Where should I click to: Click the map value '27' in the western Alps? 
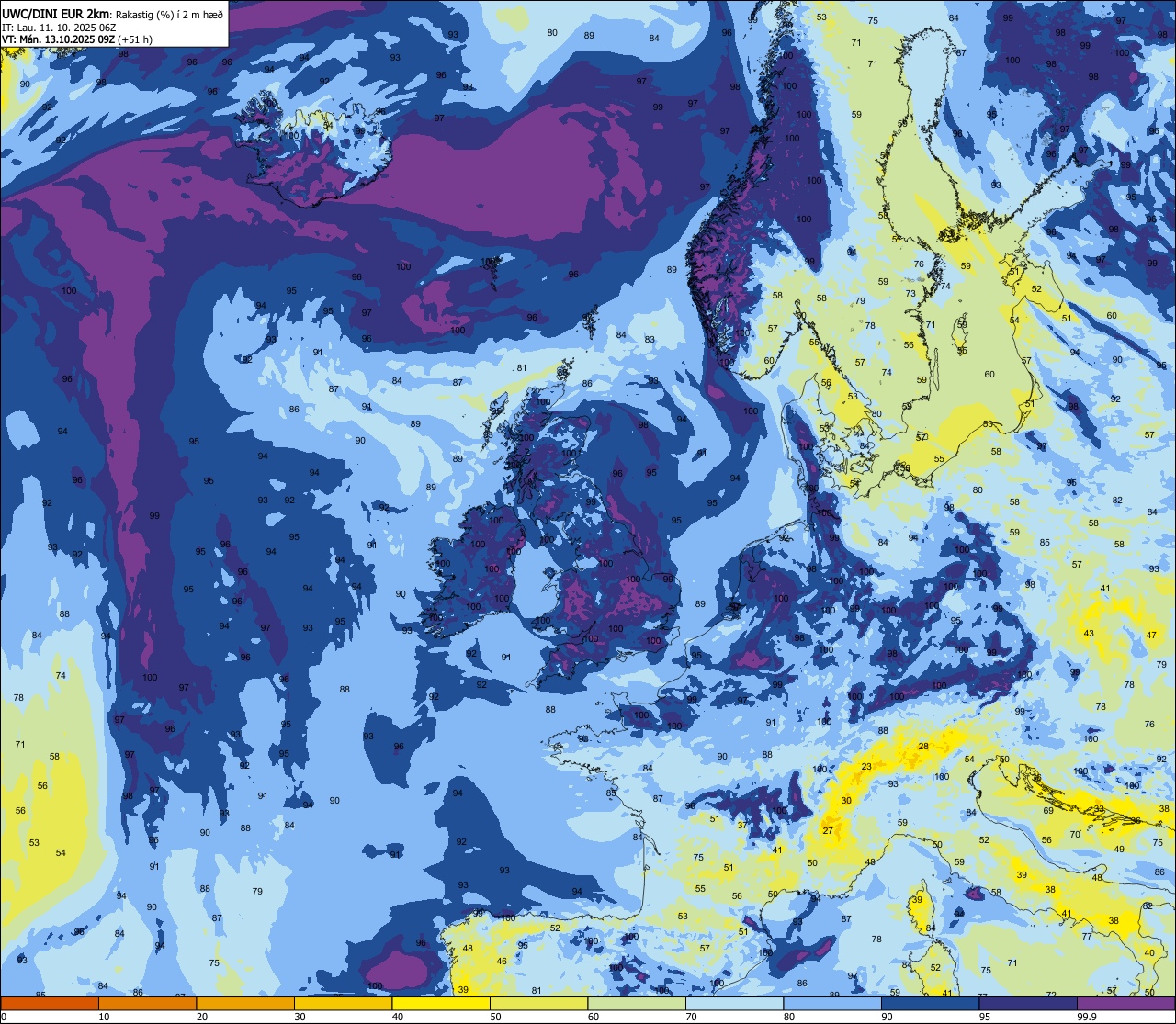point(828,831)
